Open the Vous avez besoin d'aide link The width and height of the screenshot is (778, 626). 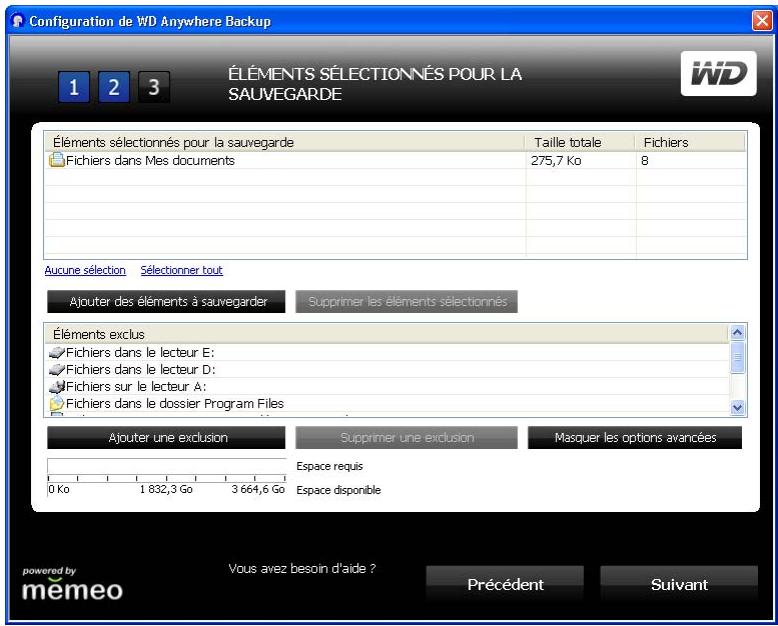(302, 568)
